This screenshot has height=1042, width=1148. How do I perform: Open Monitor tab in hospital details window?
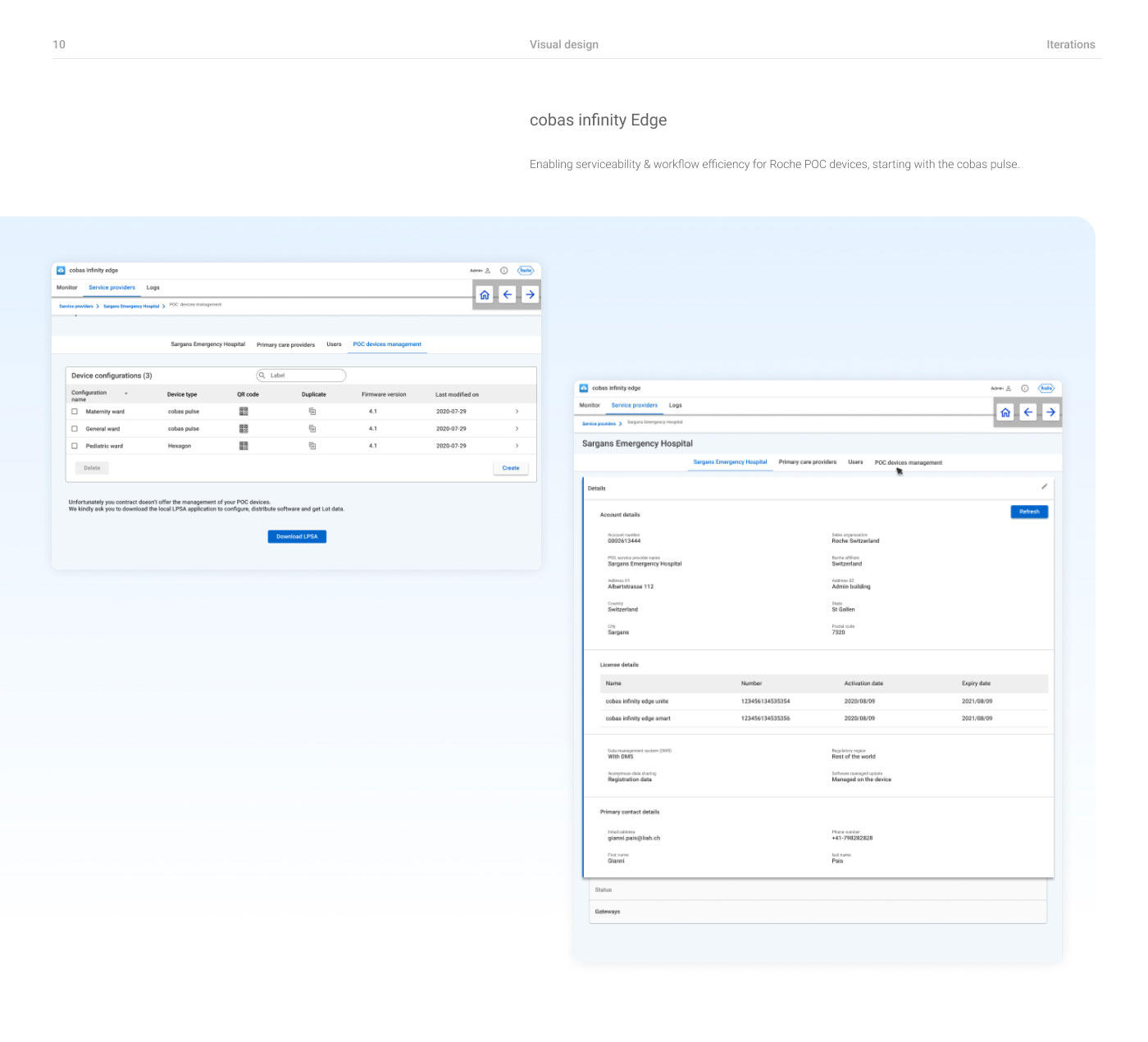coord(590,405)
